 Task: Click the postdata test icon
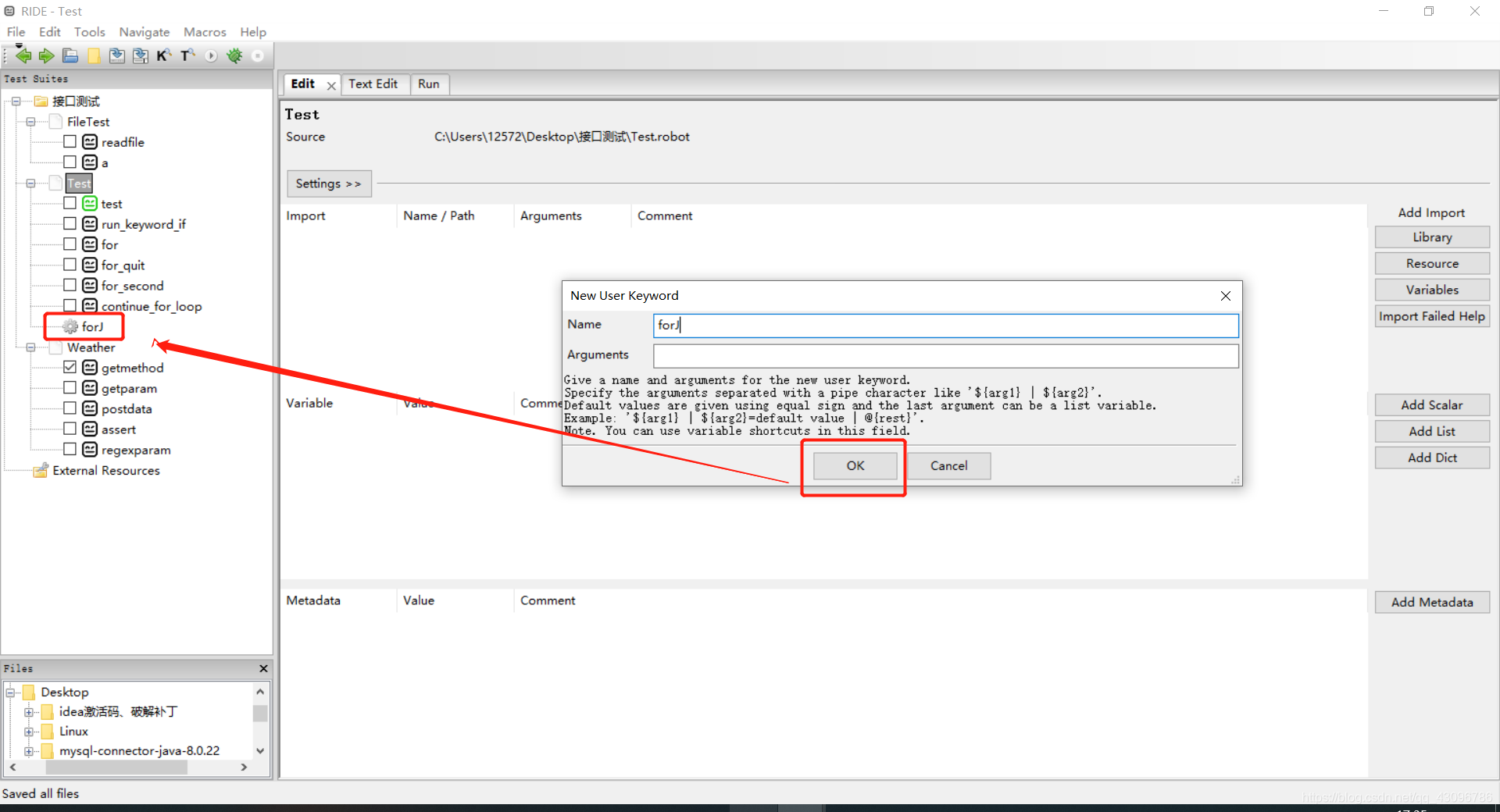[x=90, y=408]
